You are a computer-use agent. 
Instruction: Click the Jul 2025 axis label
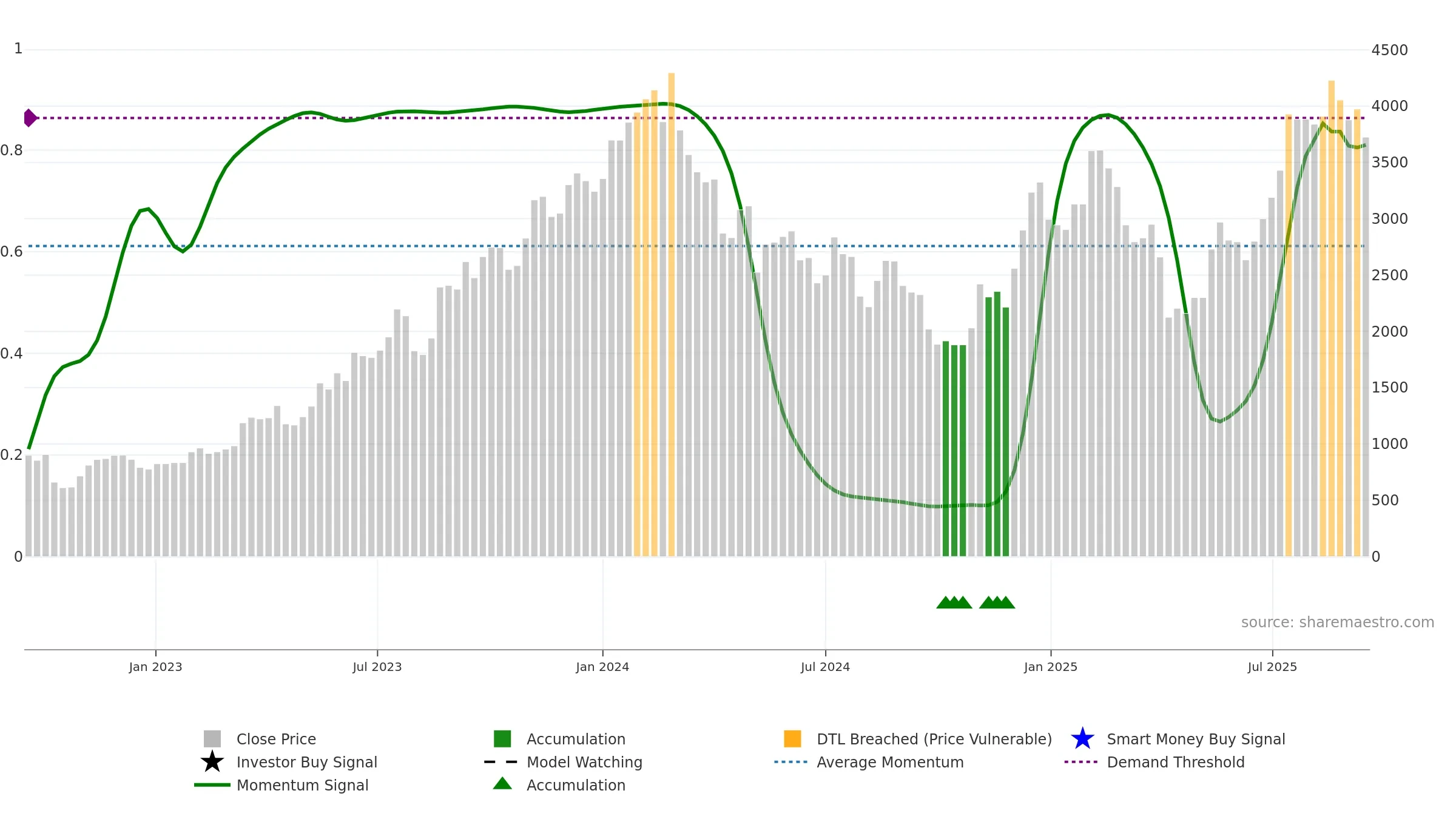click(x=1272, y=667)
